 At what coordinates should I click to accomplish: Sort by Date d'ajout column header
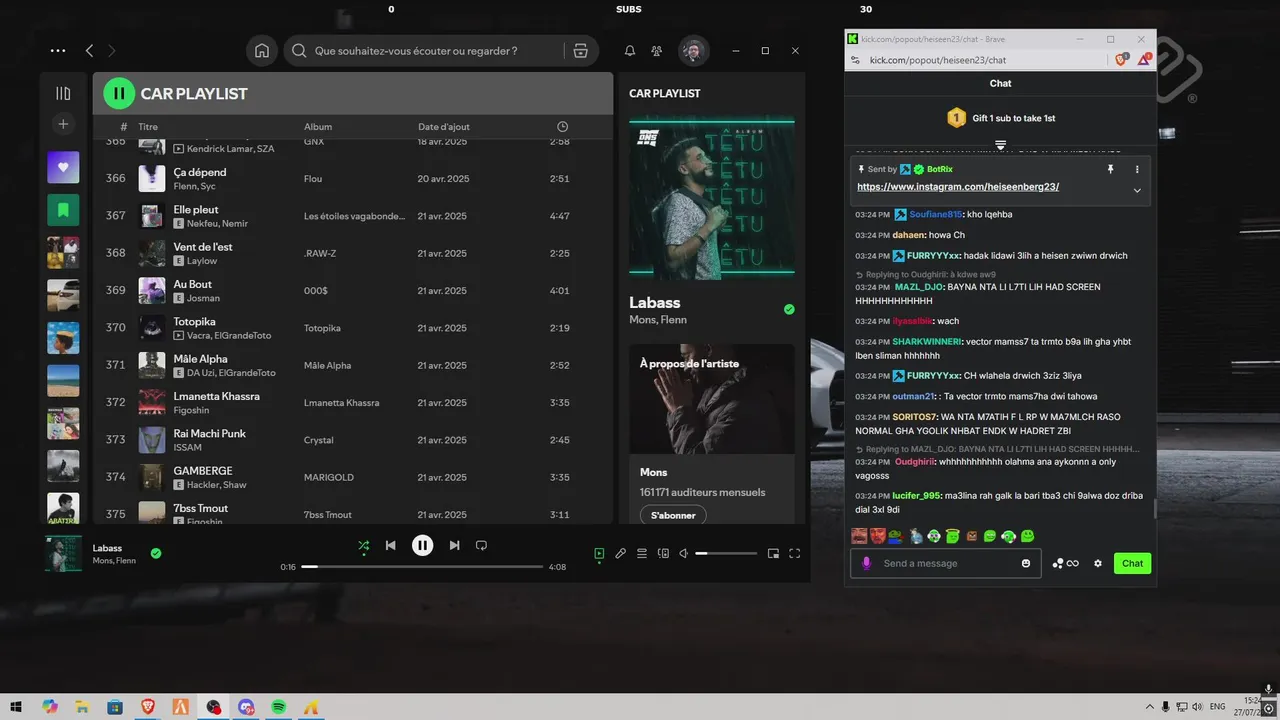[x=444, y=127]
